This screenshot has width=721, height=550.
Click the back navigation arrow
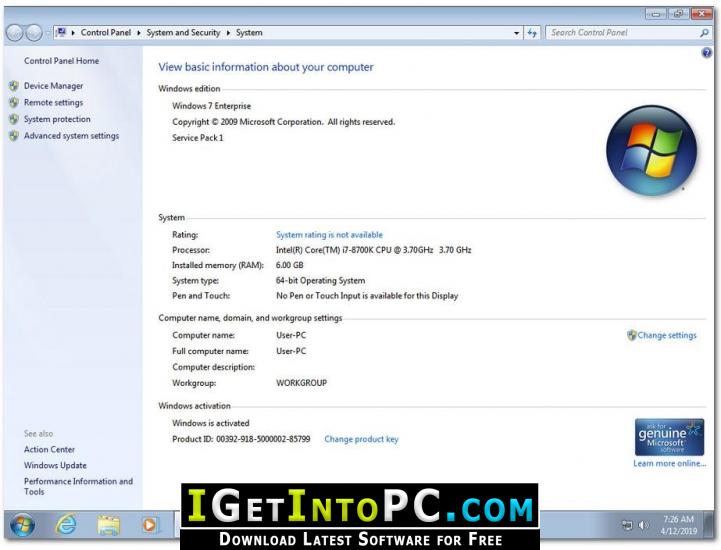click(x=14, y=33)
